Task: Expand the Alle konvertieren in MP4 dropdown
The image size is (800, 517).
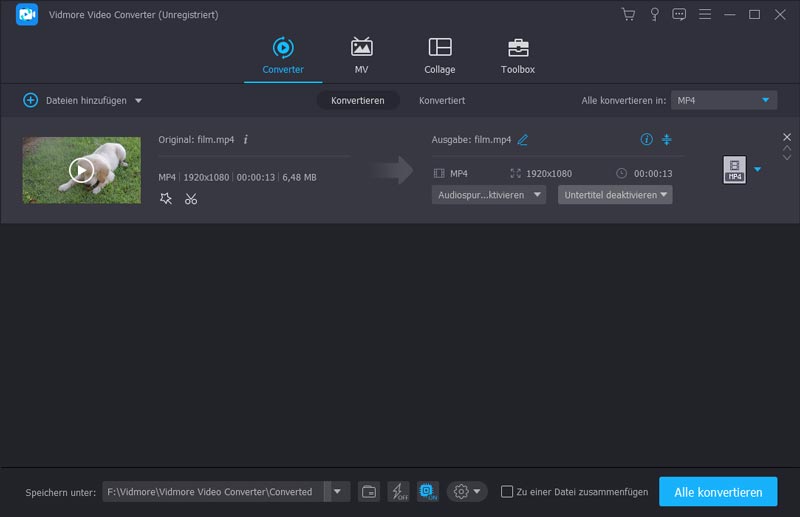Action: (x=723, y=100)
